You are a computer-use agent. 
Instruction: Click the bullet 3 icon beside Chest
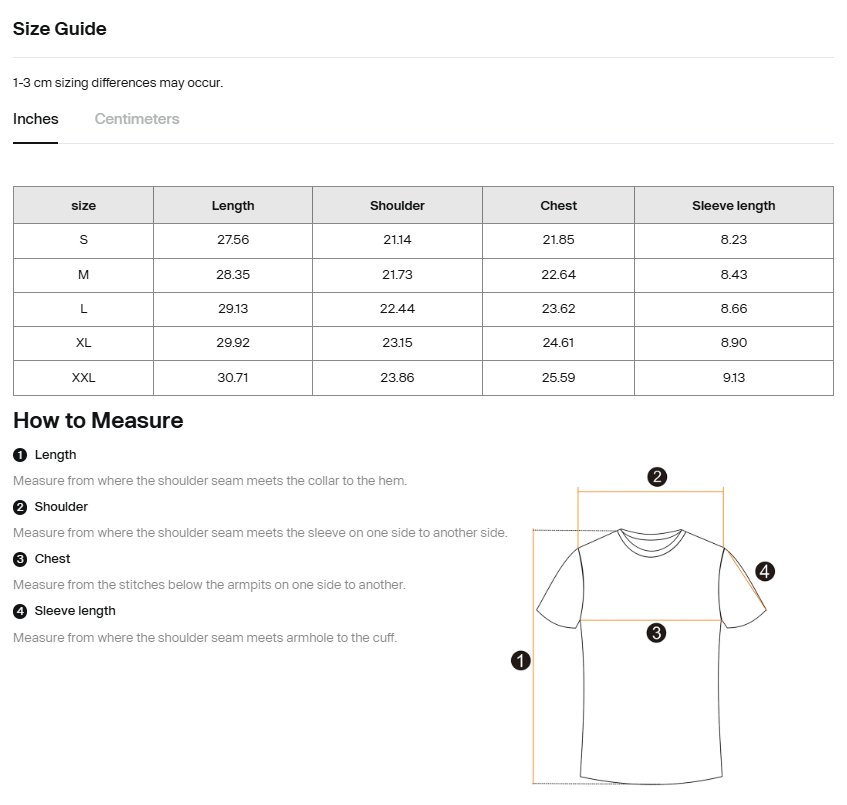[x=20, y=559]
